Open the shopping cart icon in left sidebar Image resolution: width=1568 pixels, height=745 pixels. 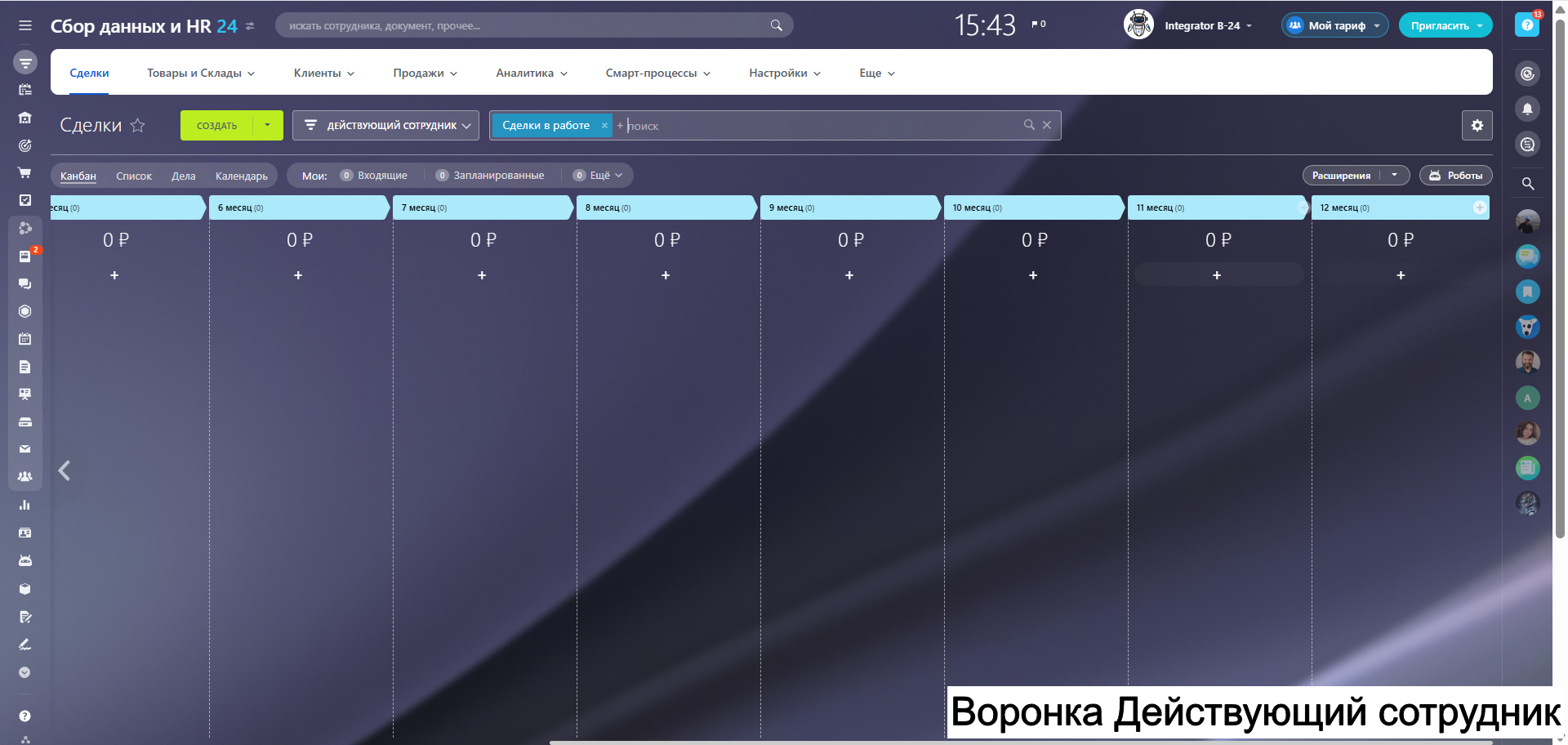coord(25,172)
